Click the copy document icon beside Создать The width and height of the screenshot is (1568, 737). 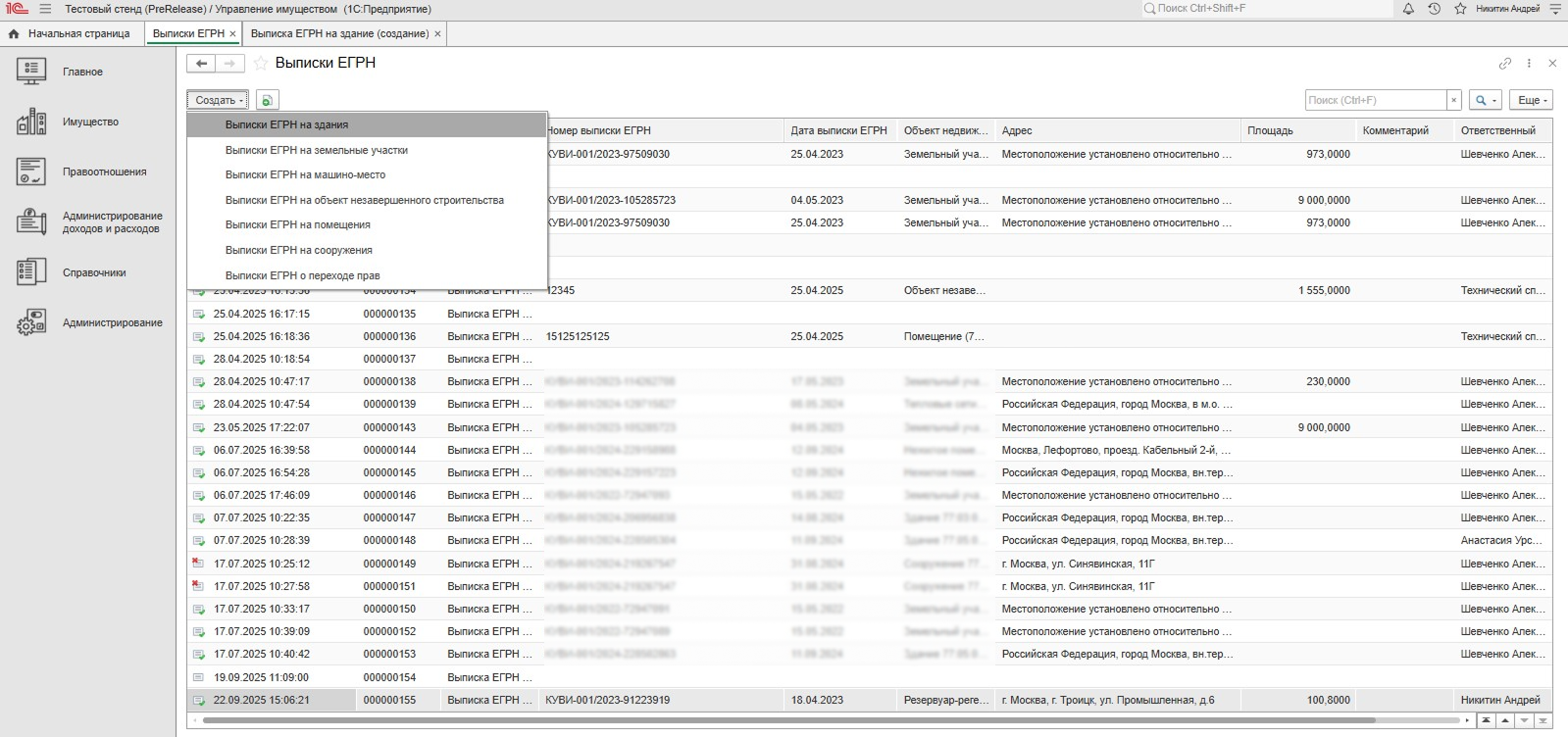(x=267, y=100)
